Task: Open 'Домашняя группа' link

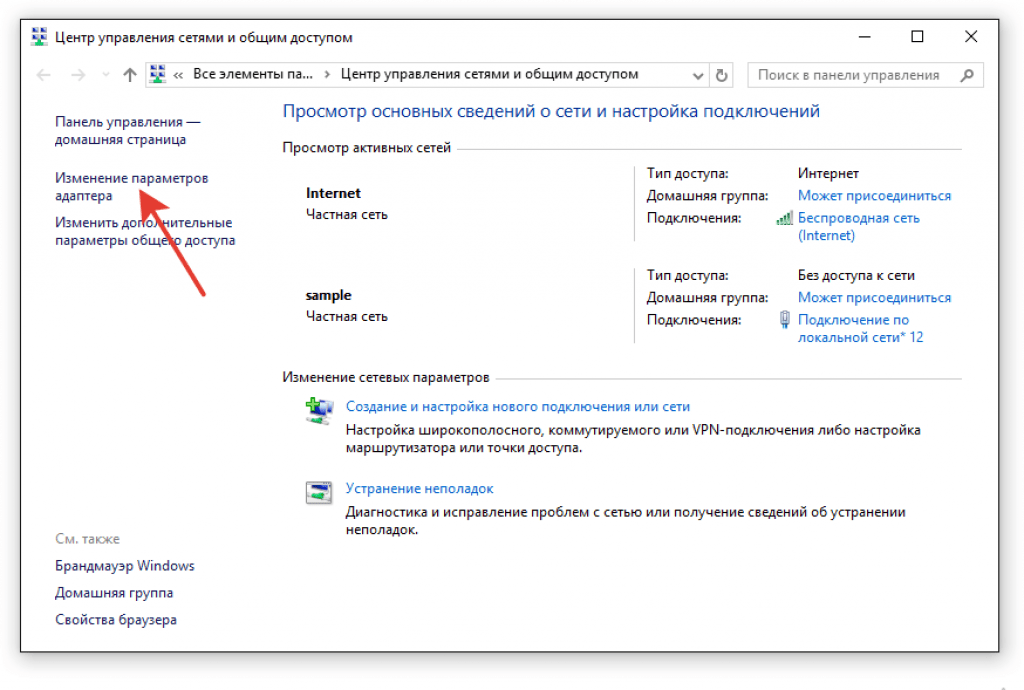Action: 114,593
